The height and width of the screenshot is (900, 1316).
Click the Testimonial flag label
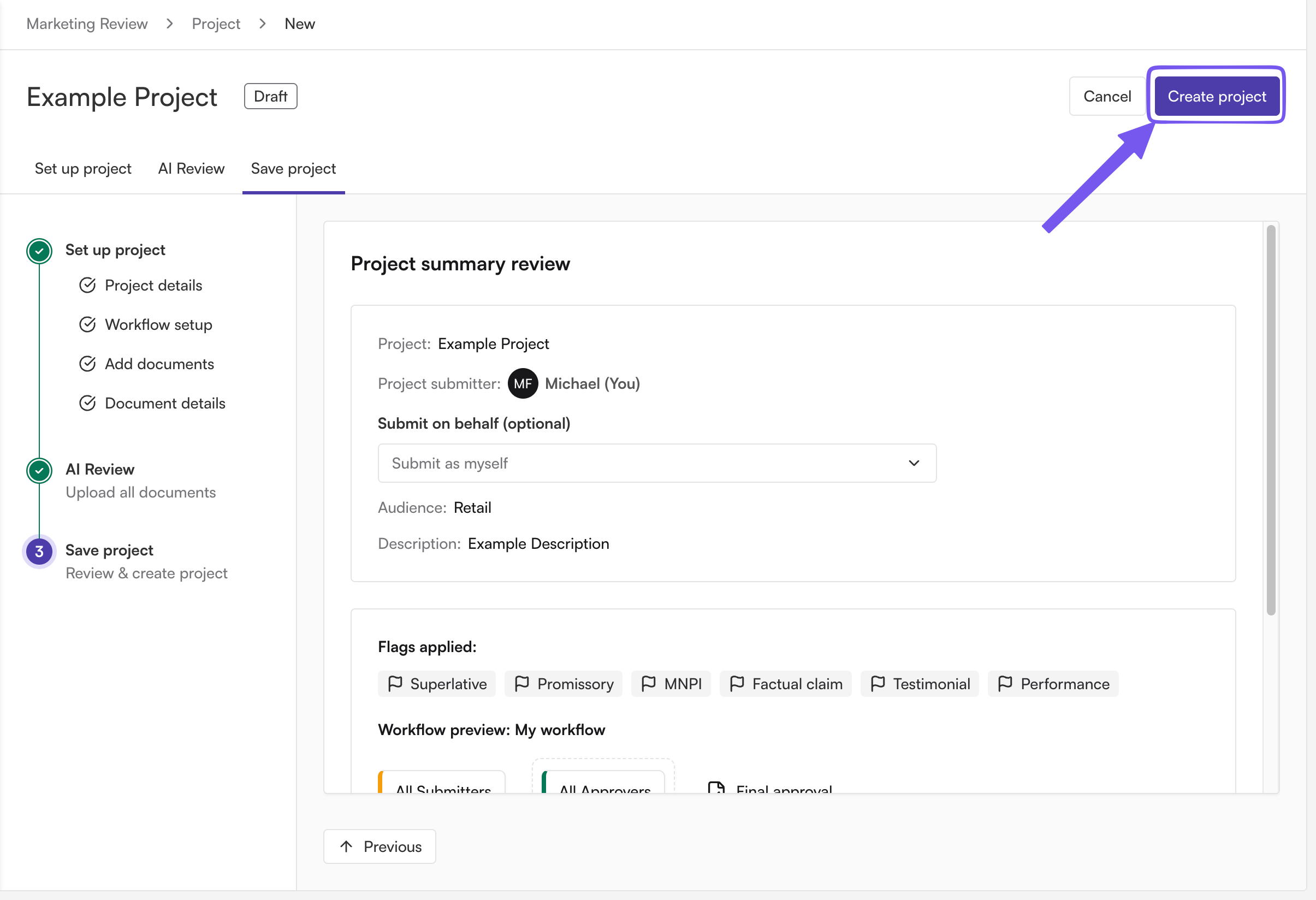coord(932,684)
